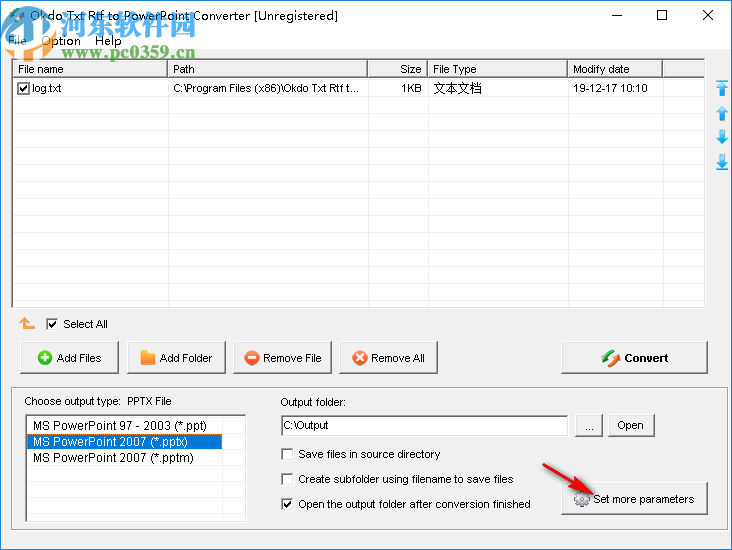Click the 文本文档 file type cell
Screen dimensions: 732x550
click(x=457, y=88)
